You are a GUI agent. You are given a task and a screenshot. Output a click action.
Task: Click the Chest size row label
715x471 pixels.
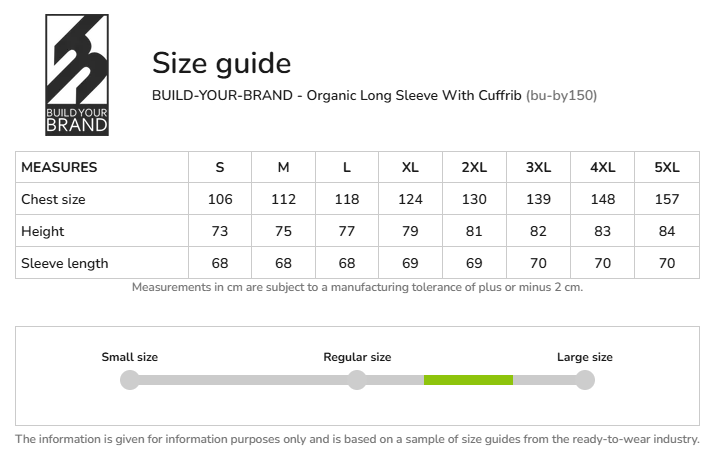(x=54, y=199)
